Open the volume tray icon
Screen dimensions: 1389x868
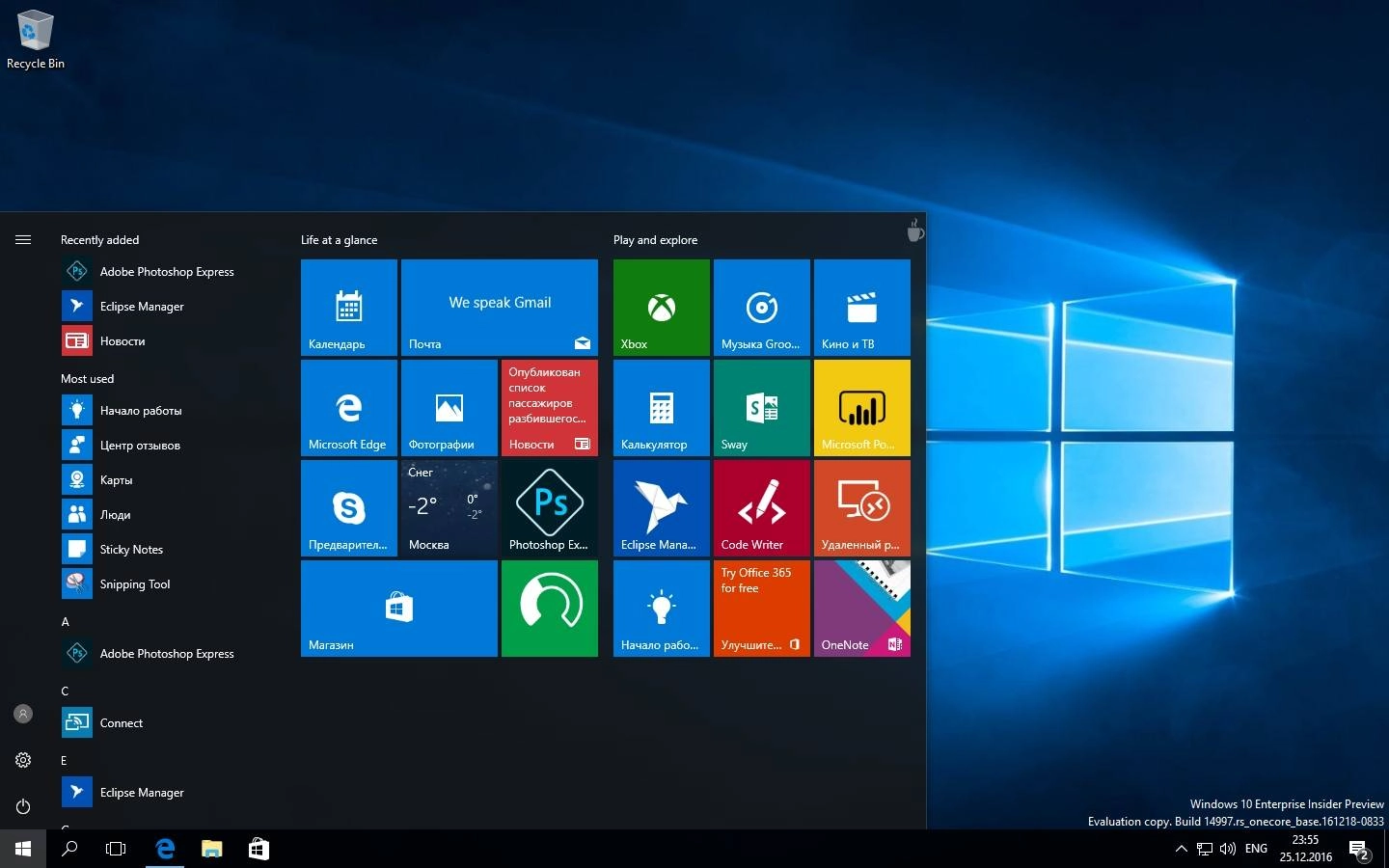[x=1228, y=849]
